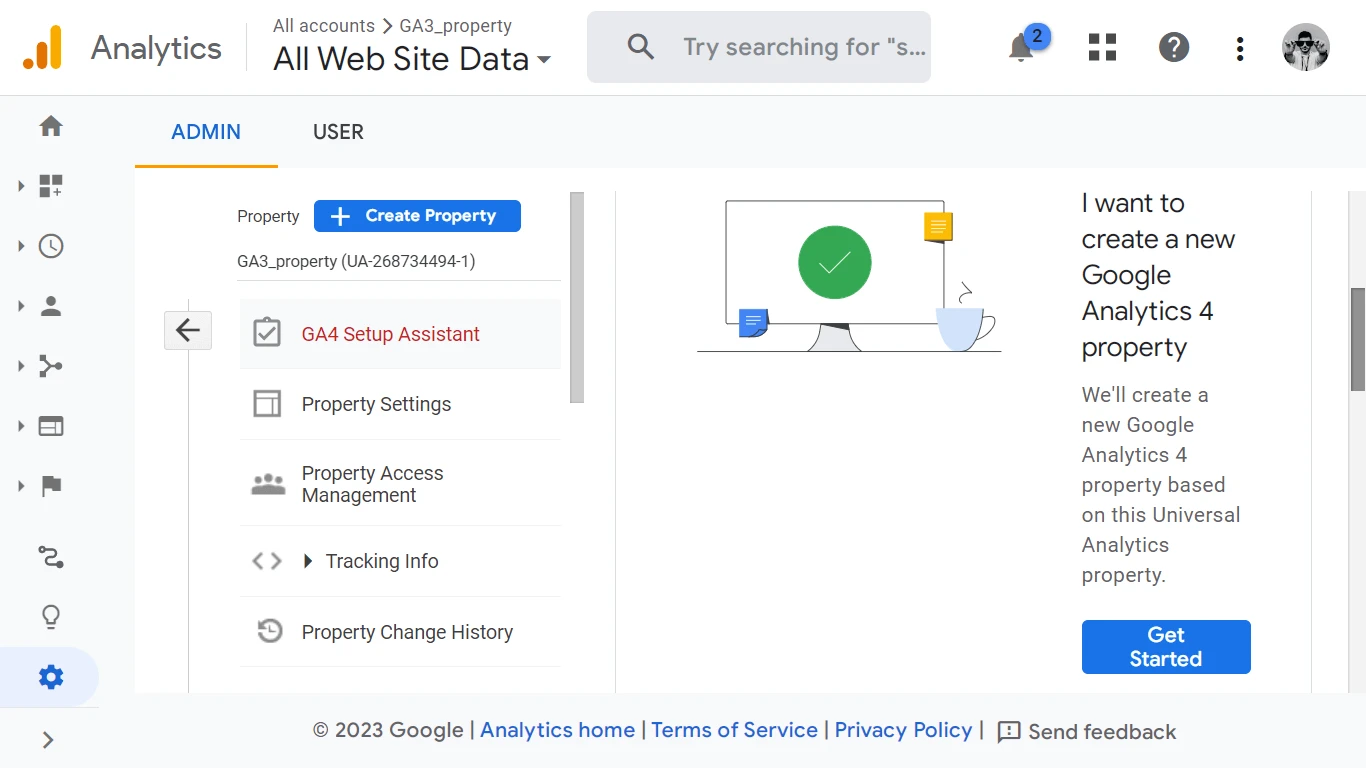The height and width of the screenshot is (768, 1366).
Task: Switch to the USER tab
Action: [338, 132]
